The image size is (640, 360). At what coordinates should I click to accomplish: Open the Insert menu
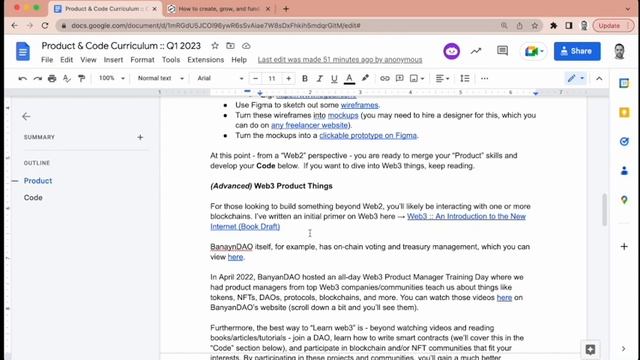[x=113, y=60]
